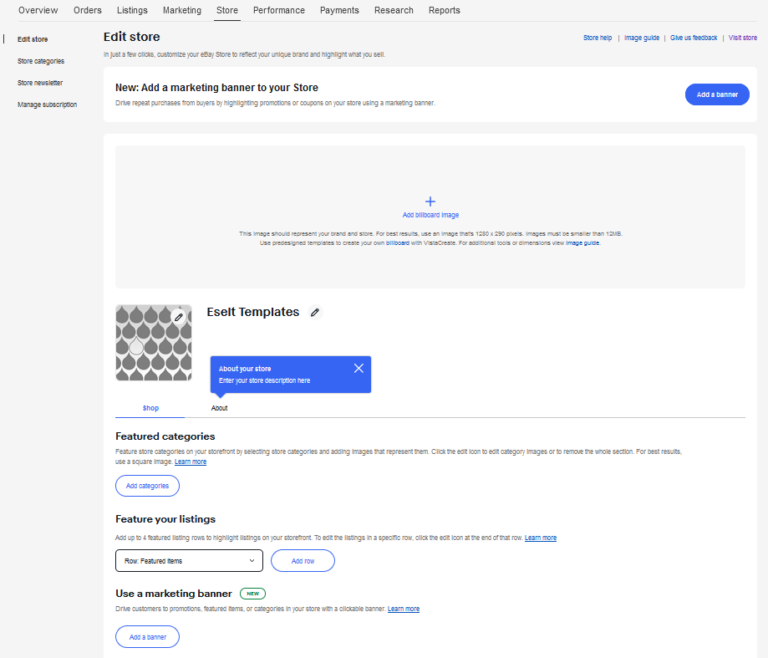The width and height of the screenshot is (768, 658).
Task: Switch to the About tab
Action: [x=219, y=408]
